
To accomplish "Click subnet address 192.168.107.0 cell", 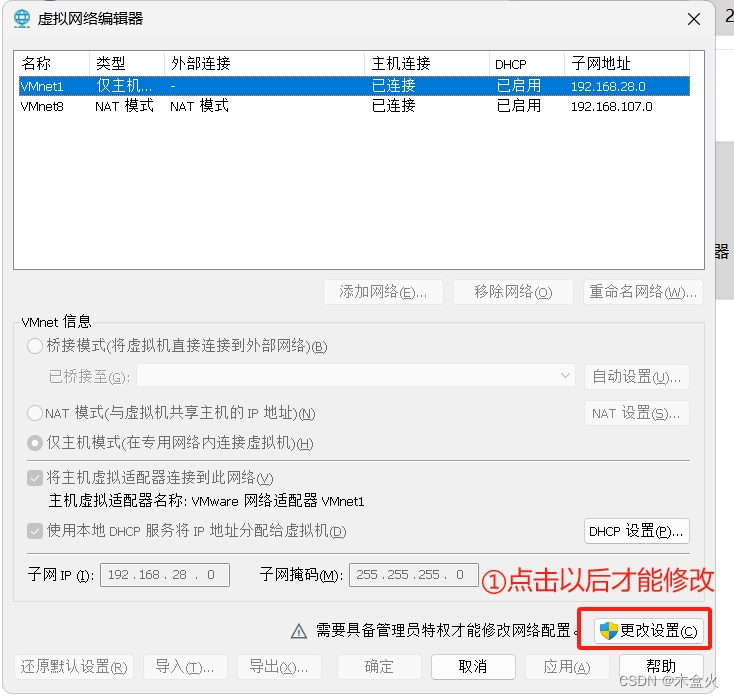I will point(611,107).
